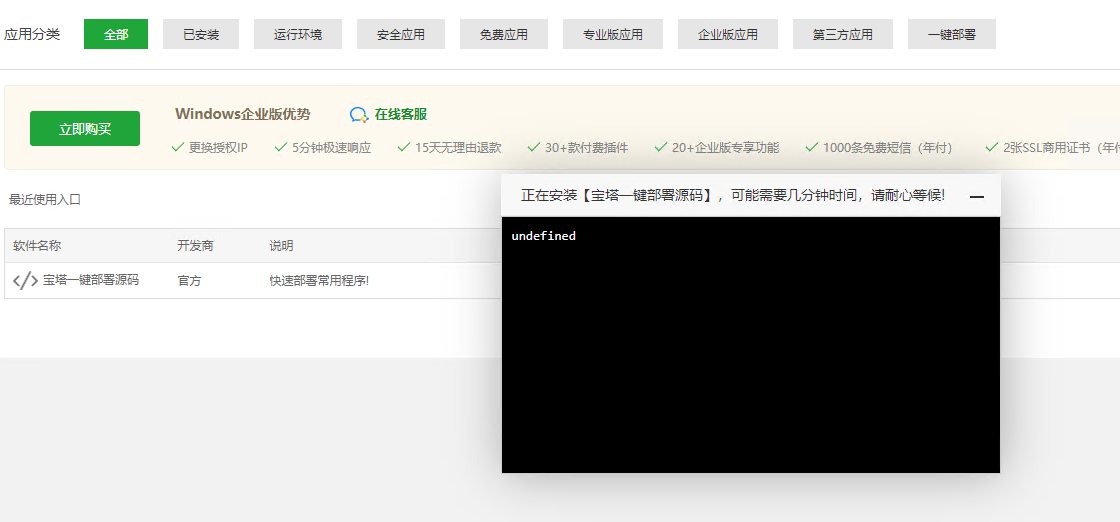Click the 15天无理由退款 benefit text
This screenshot has height=522, width=1120.
(x=458, y=148)
